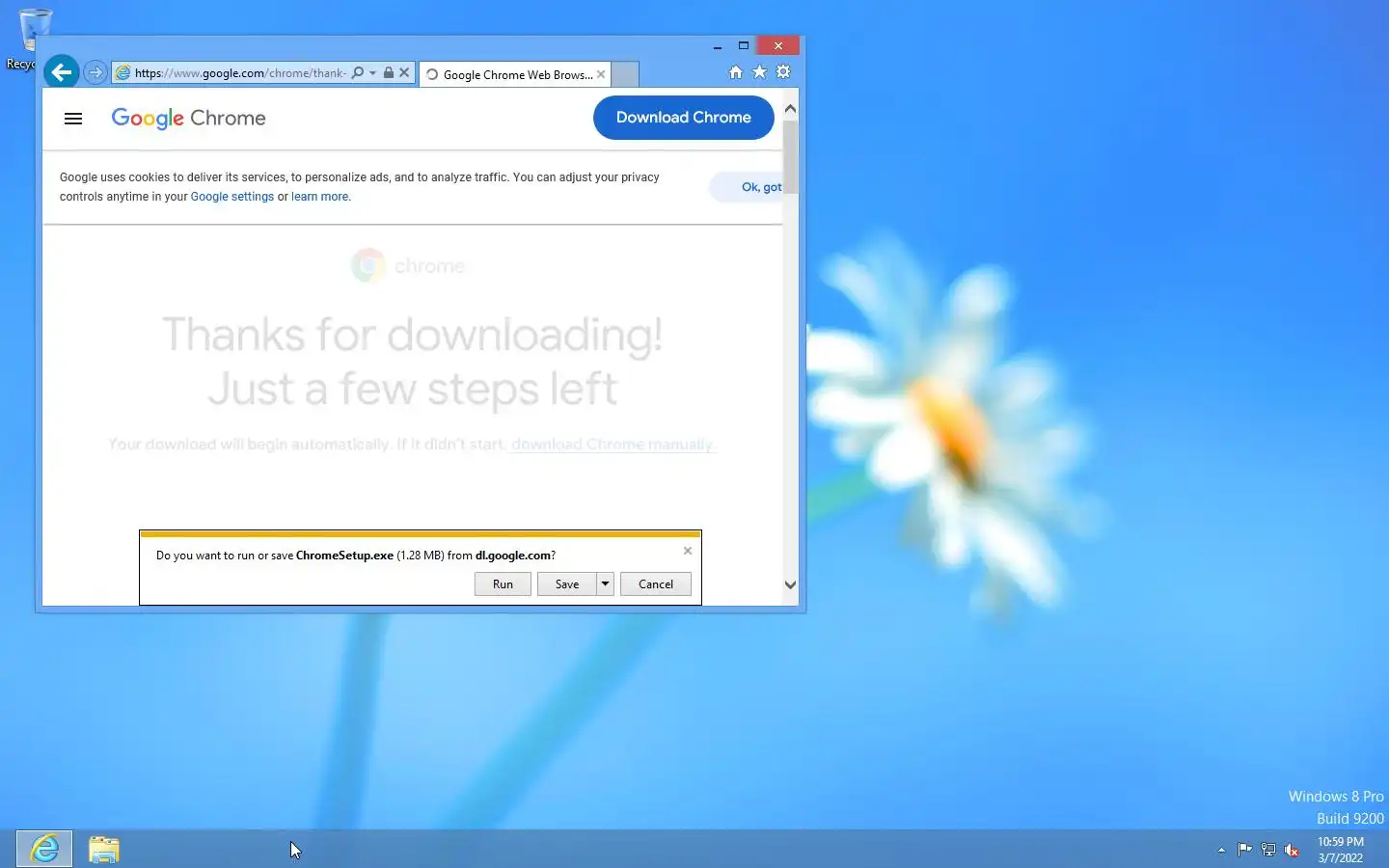
Task: Open File Explorer from the taskbar
Action: (104, 849)
